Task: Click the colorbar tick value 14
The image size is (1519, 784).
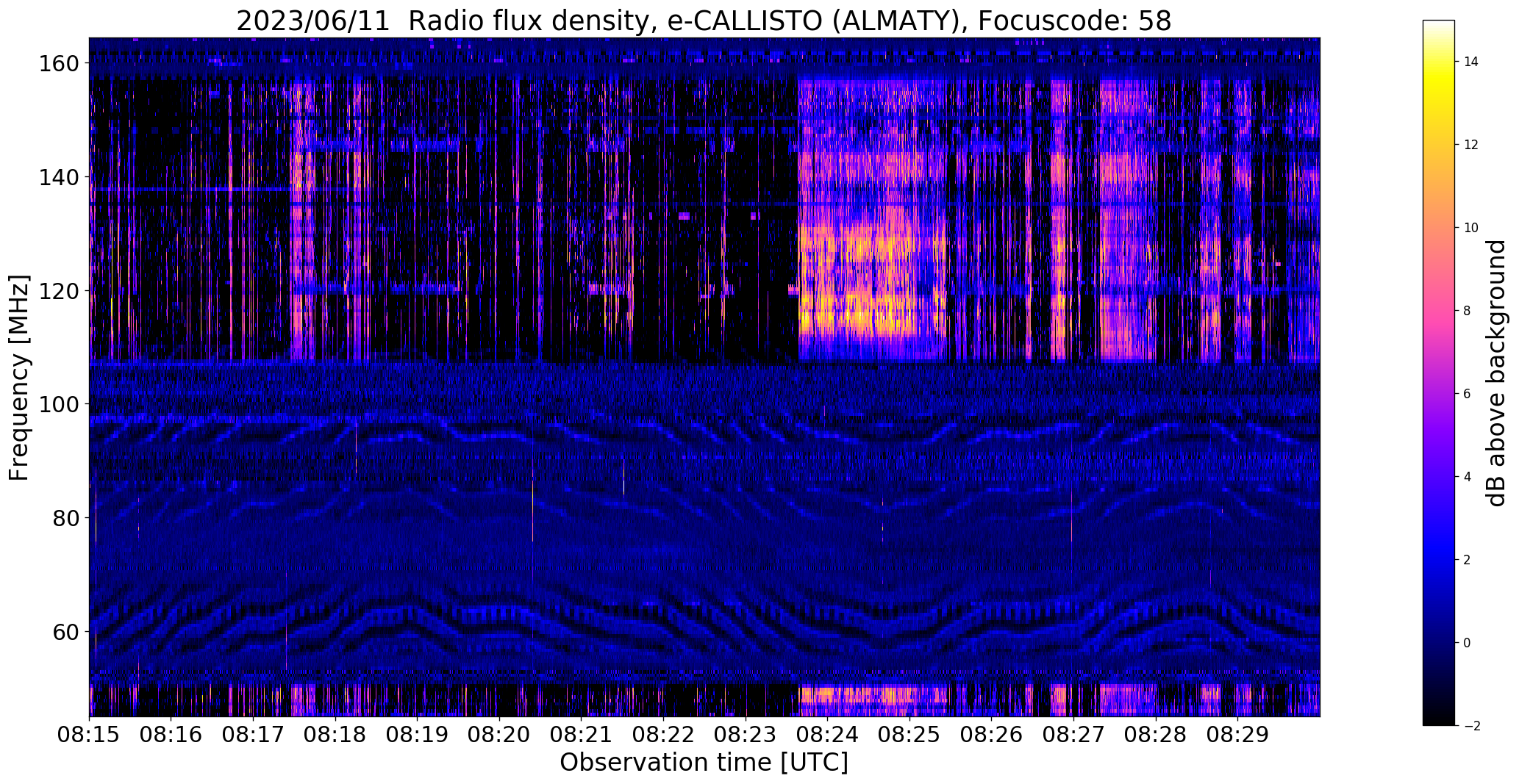Action: coord(1470,62)
